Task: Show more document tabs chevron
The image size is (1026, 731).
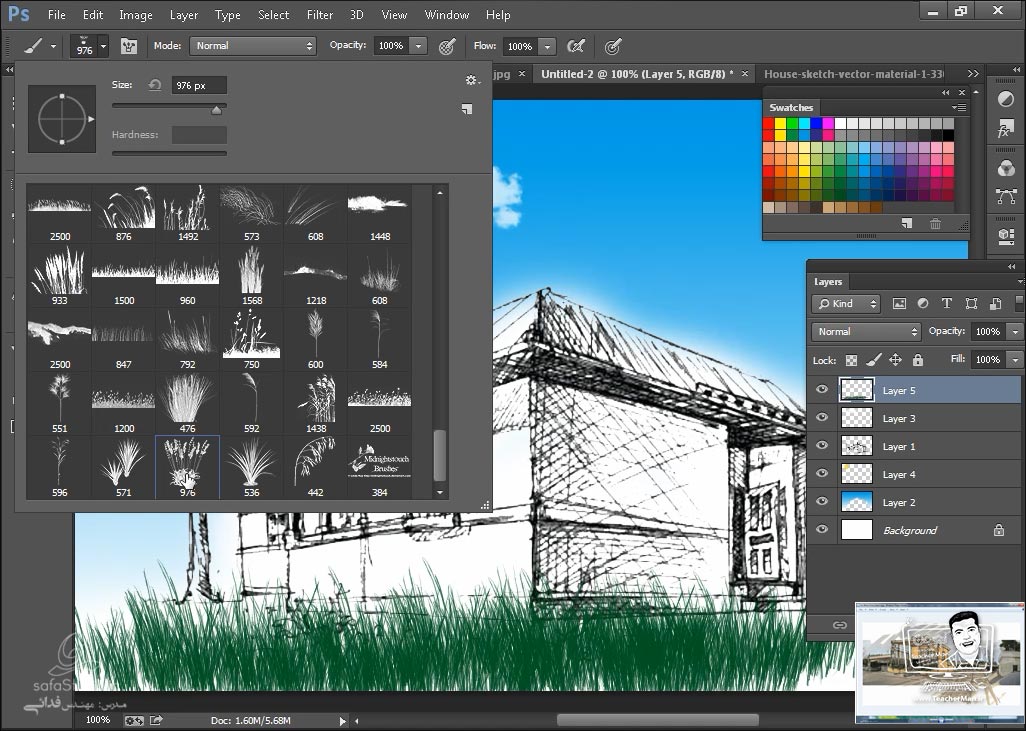Action: point(973,74)
